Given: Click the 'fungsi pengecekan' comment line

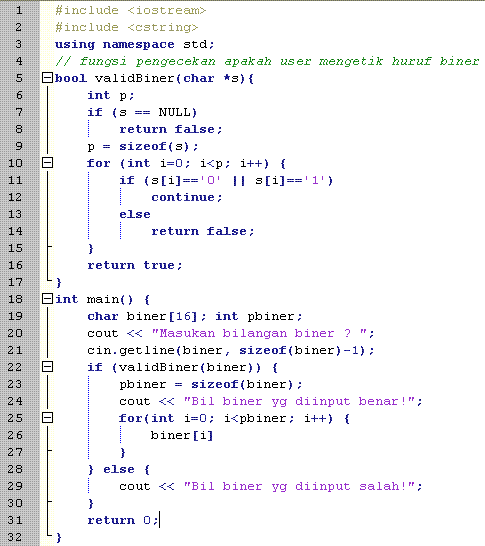Looking at the screenshot, I should [267, 61].
